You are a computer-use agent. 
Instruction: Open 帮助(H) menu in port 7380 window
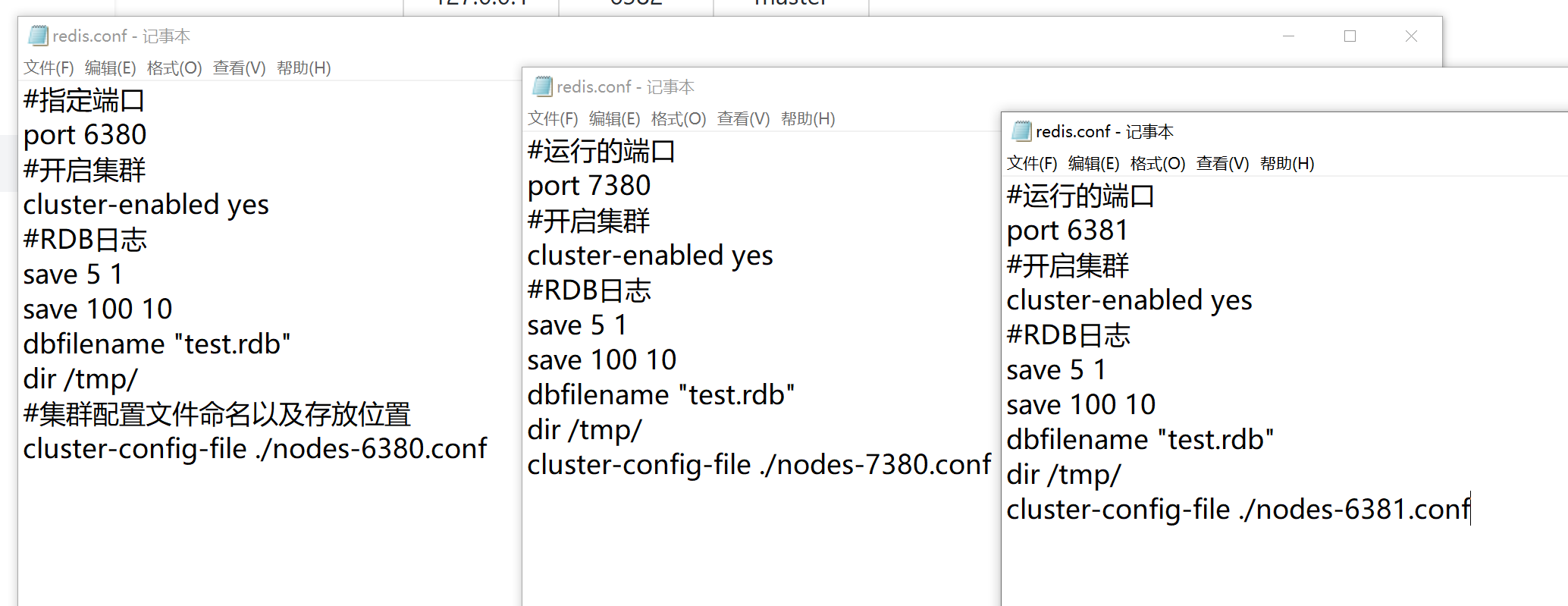click(x=808, y=119)
